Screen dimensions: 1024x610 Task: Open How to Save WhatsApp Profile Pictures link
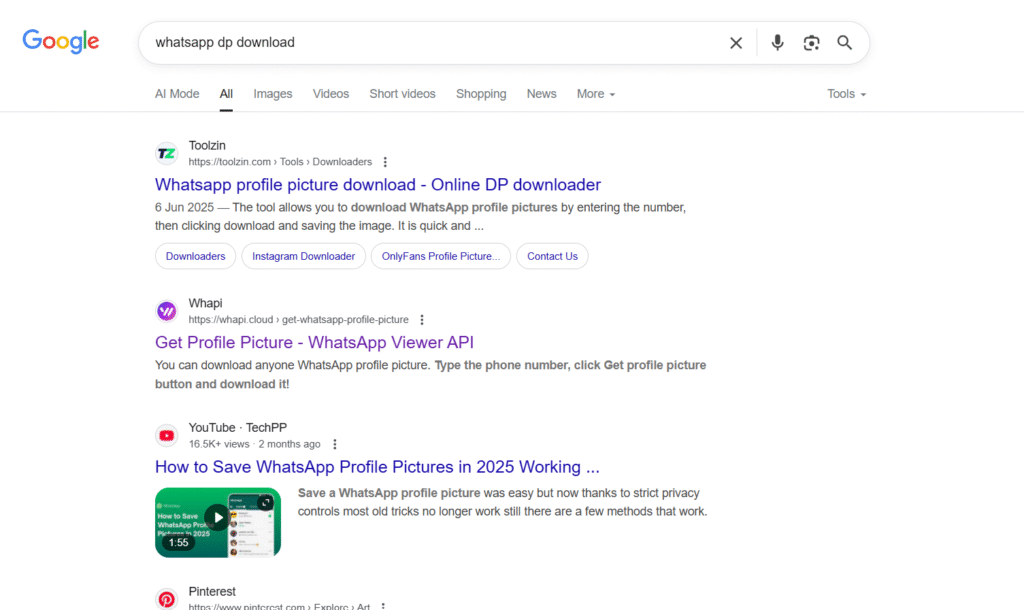[377, 467]
